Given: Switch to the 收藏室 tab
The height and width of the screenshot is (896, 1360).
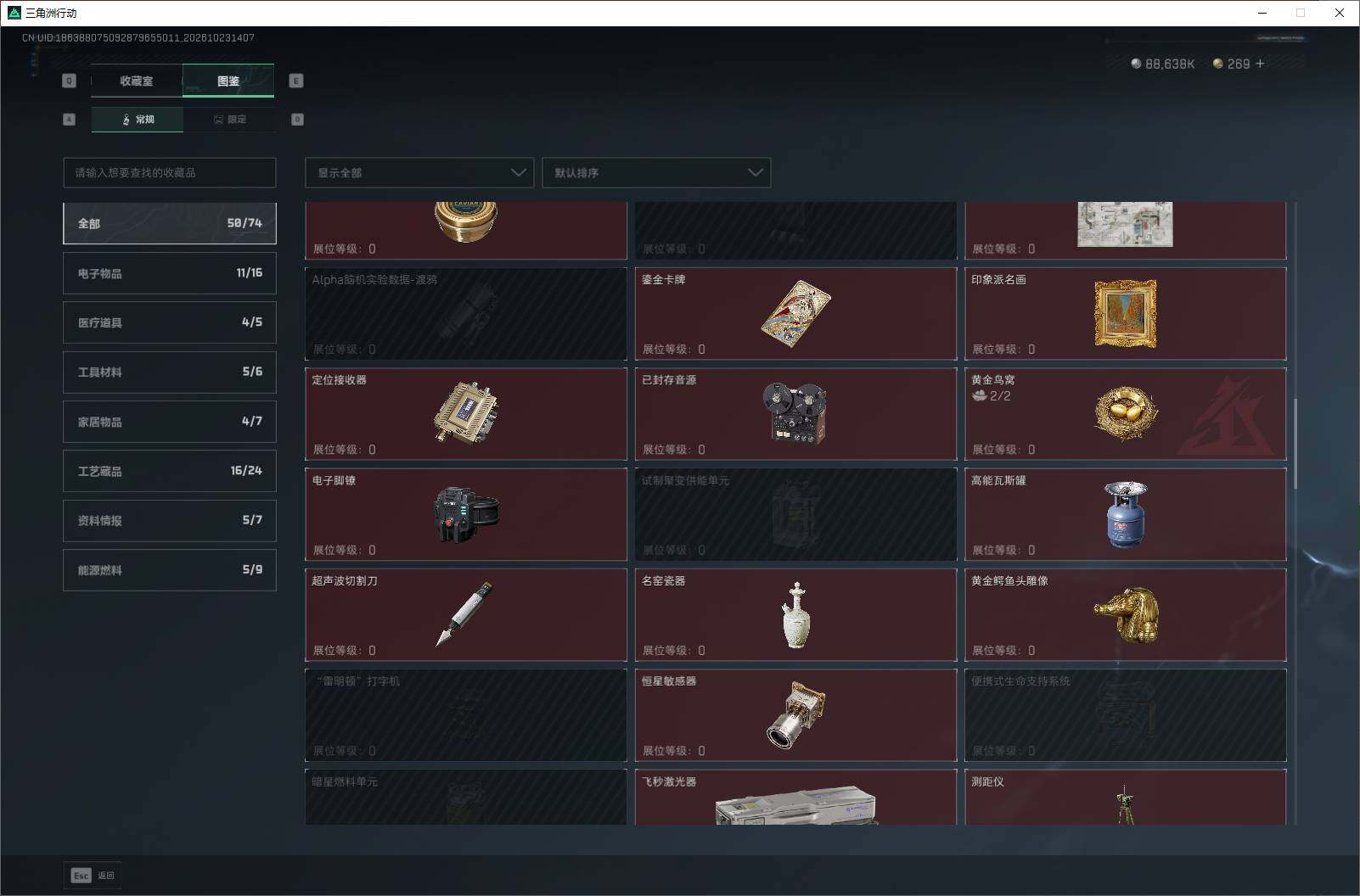Looking at the screenshot, I should tap(137, 81).
